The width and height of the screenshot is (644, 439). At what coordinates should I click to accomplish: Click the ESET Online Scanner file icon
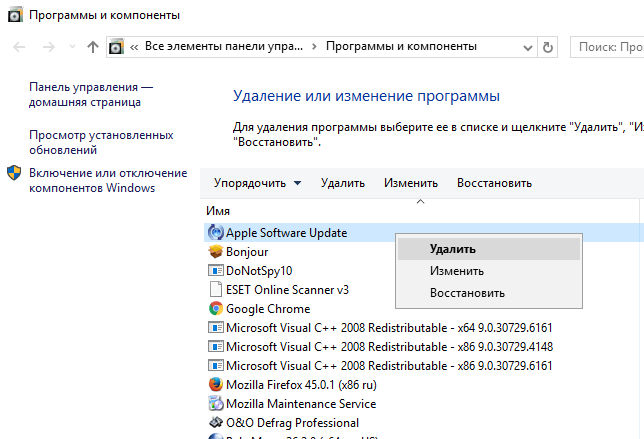pyautogui.click(x=216, y=289)
